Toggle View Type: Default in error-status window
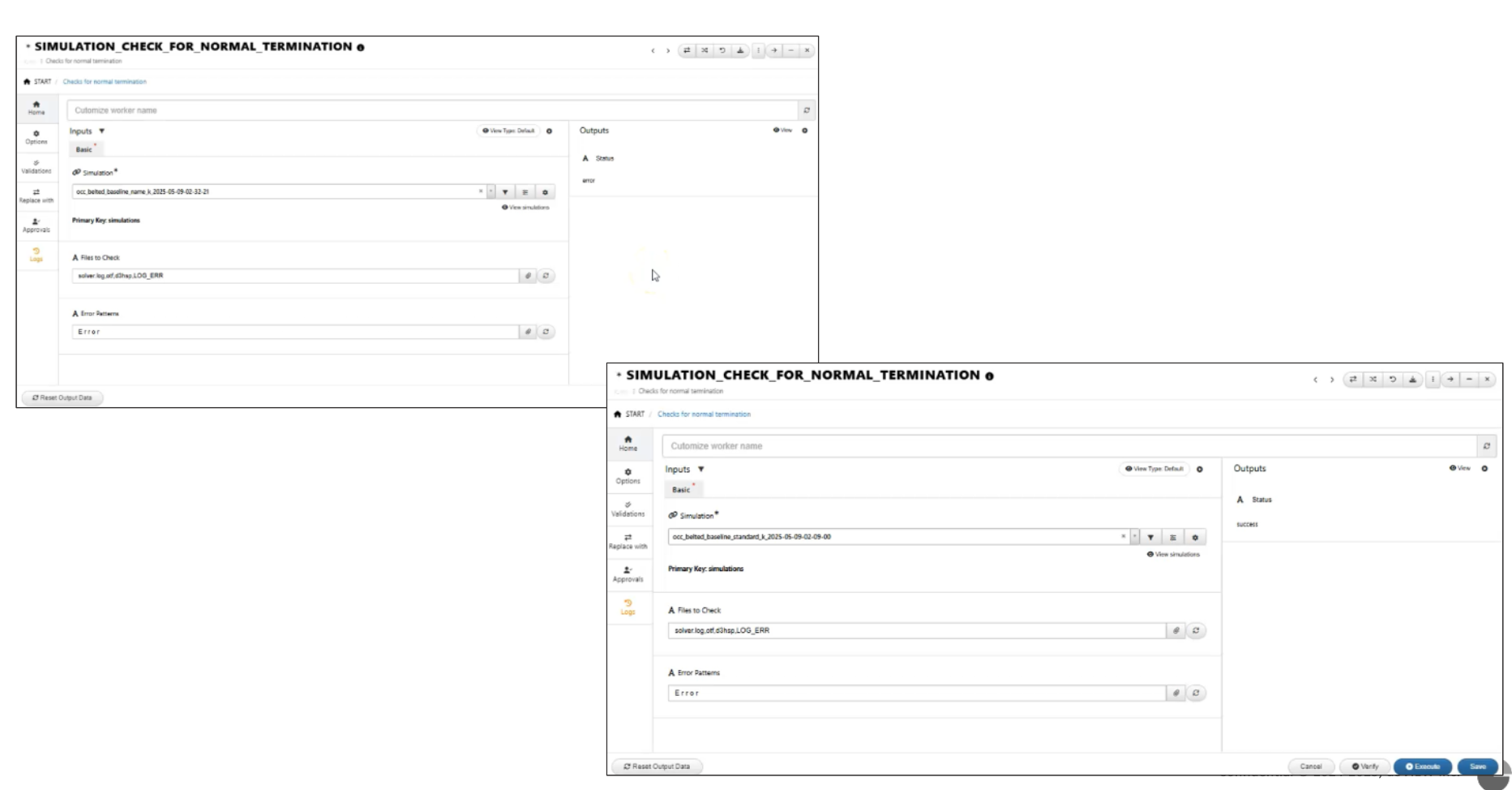The height and width of the screenshot is (790, 1512). click(x=508, y=131)
